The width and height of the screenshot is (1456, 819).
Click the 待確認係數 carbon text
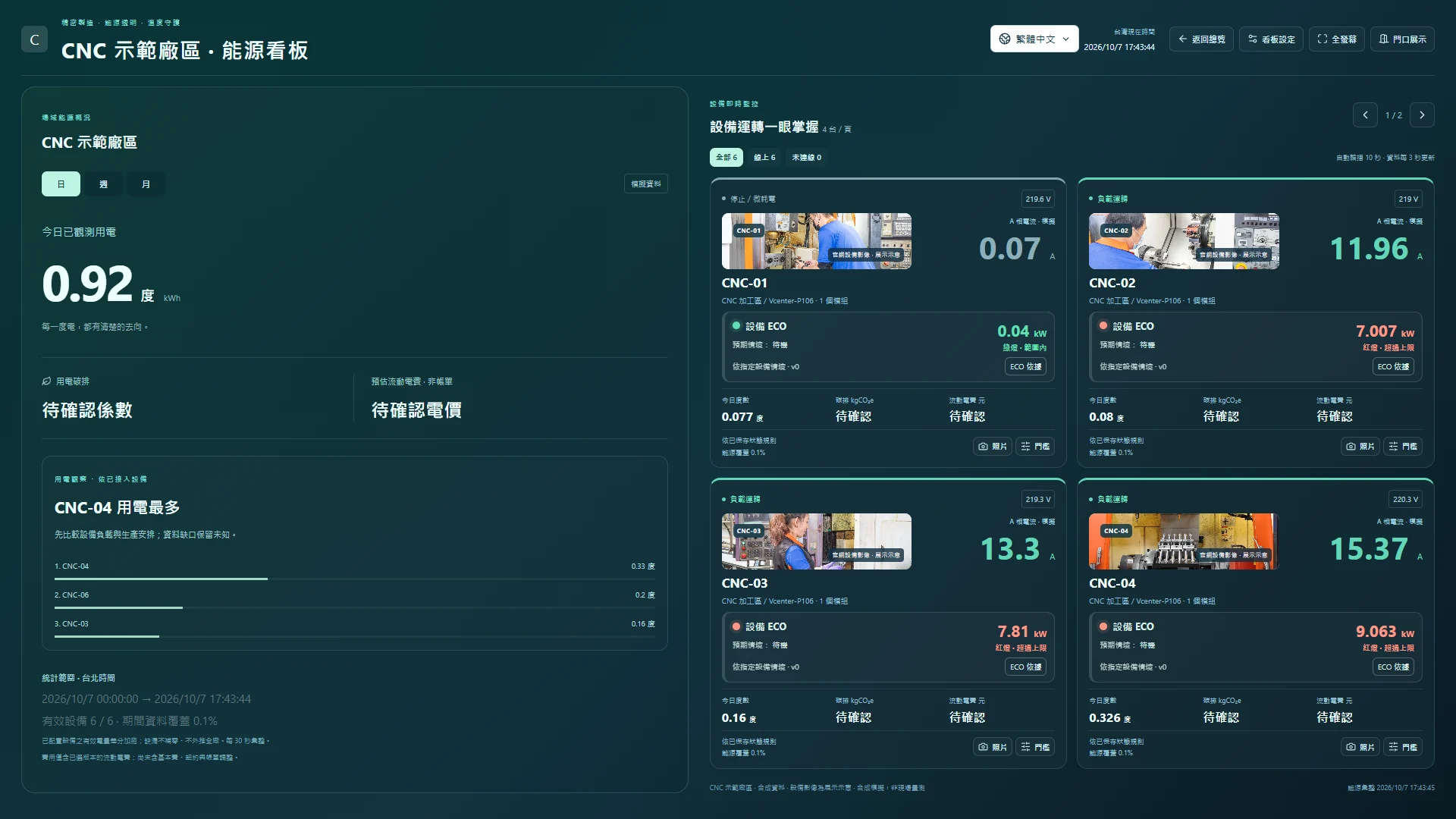87,410
